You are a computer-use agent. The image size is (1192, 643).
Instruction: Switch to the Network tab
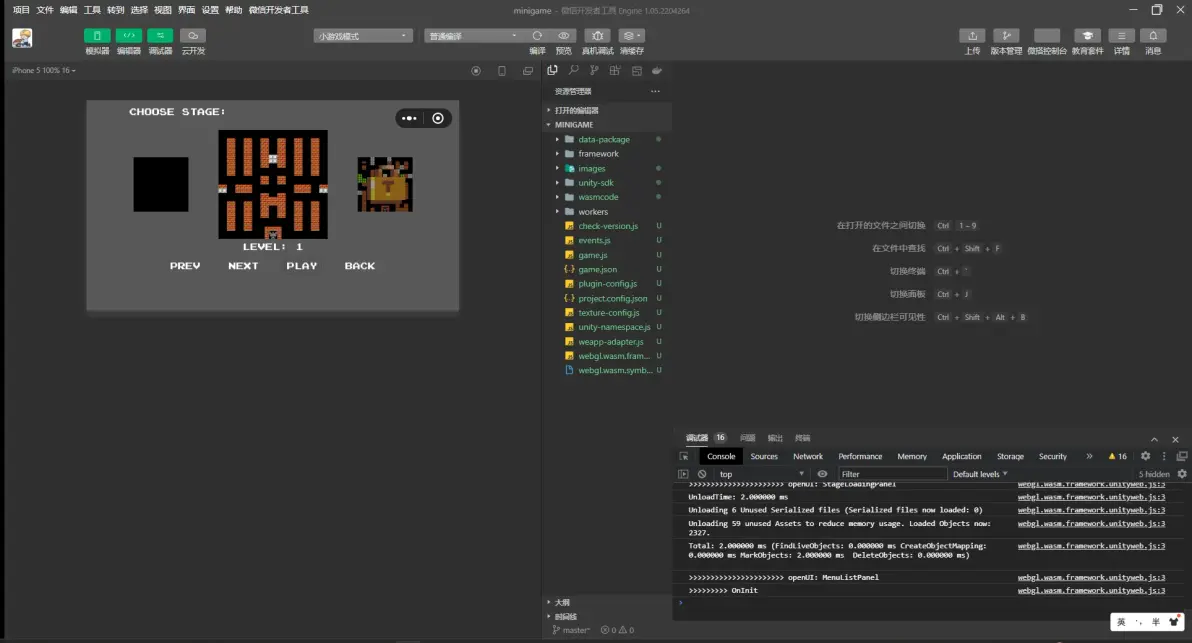click(x=808, y=456)
